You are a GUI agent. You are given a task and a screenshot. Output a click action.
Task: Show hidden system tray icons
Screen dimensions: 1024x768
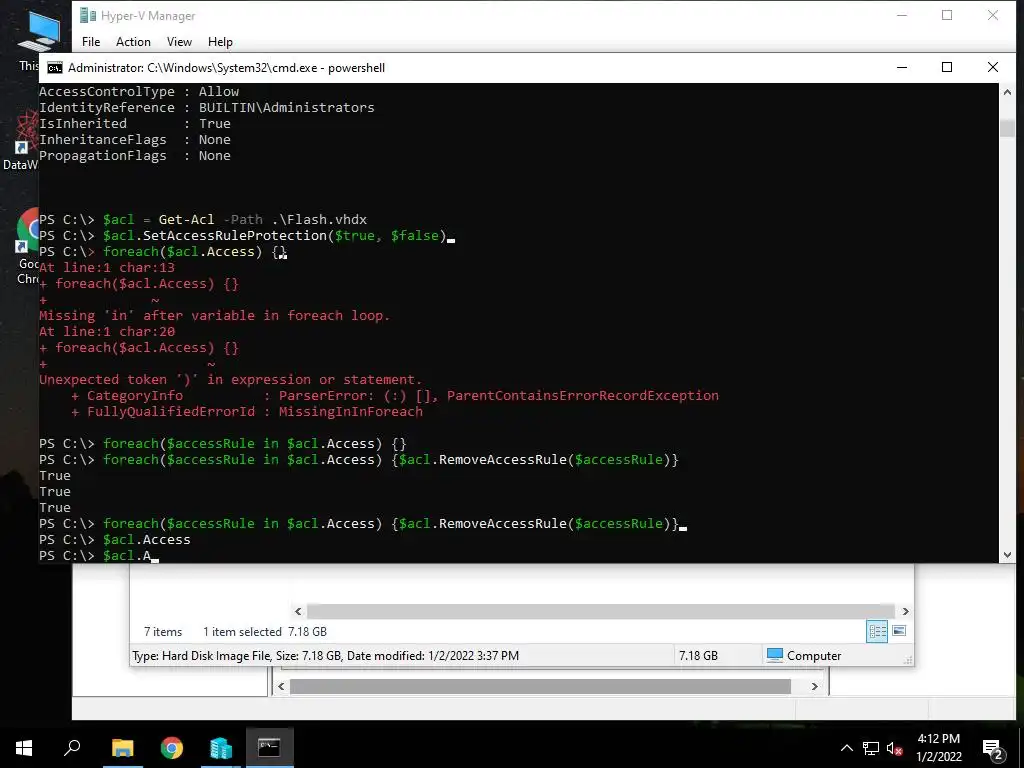pyautogui.click(x=846, y=748)
